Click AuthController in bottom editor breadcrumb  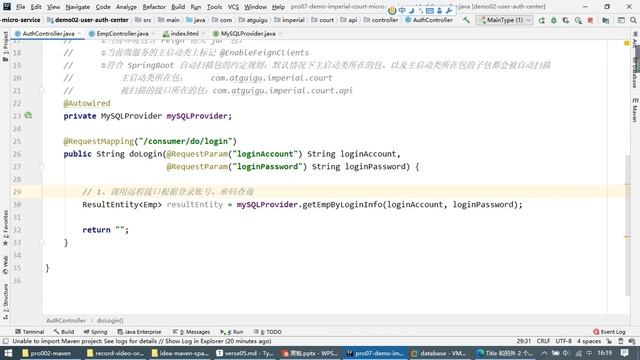point(66,320)
